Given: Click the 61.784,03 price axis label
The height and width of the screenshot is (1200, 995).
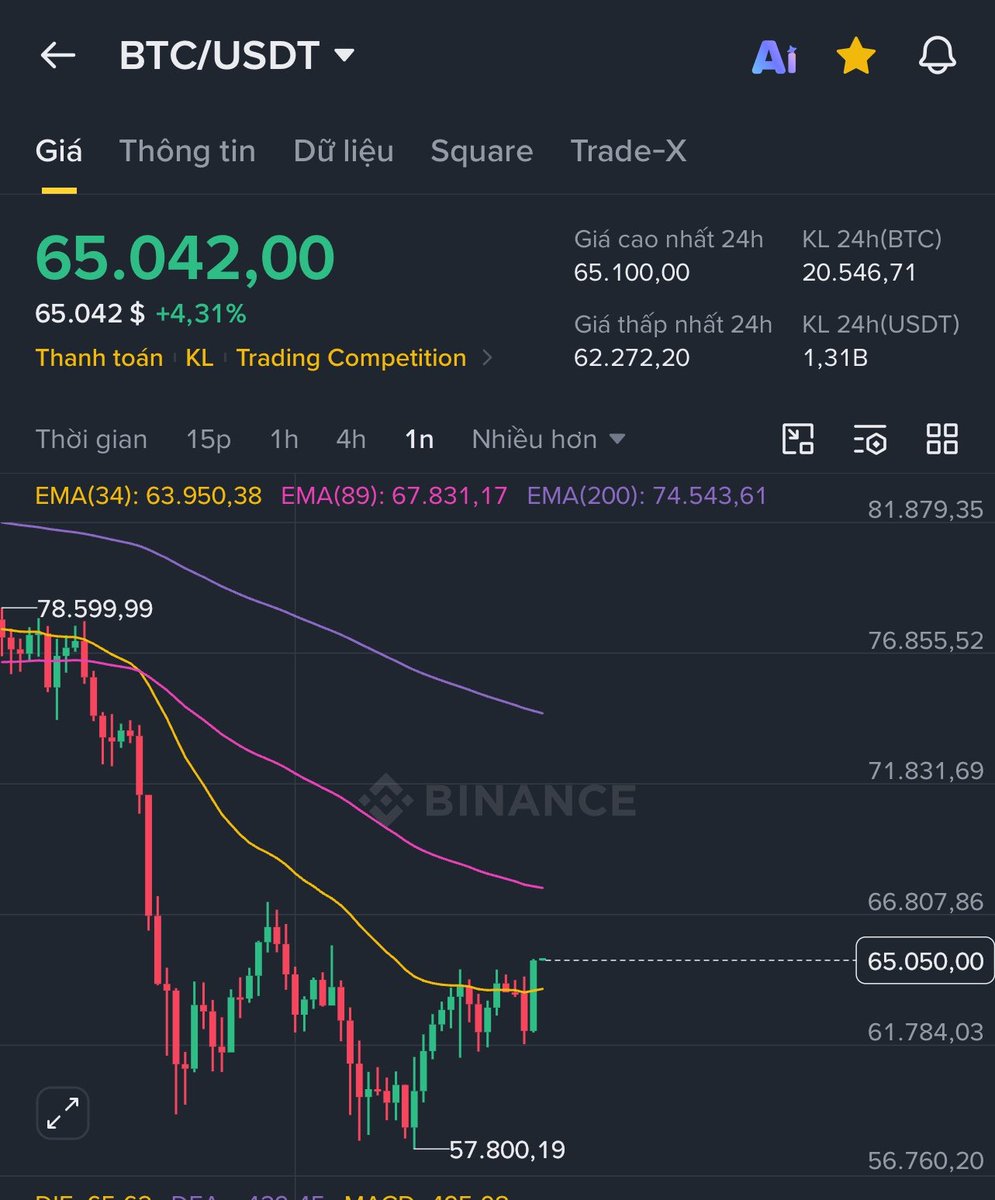Looking at the screenshot, I should 926,1032.
